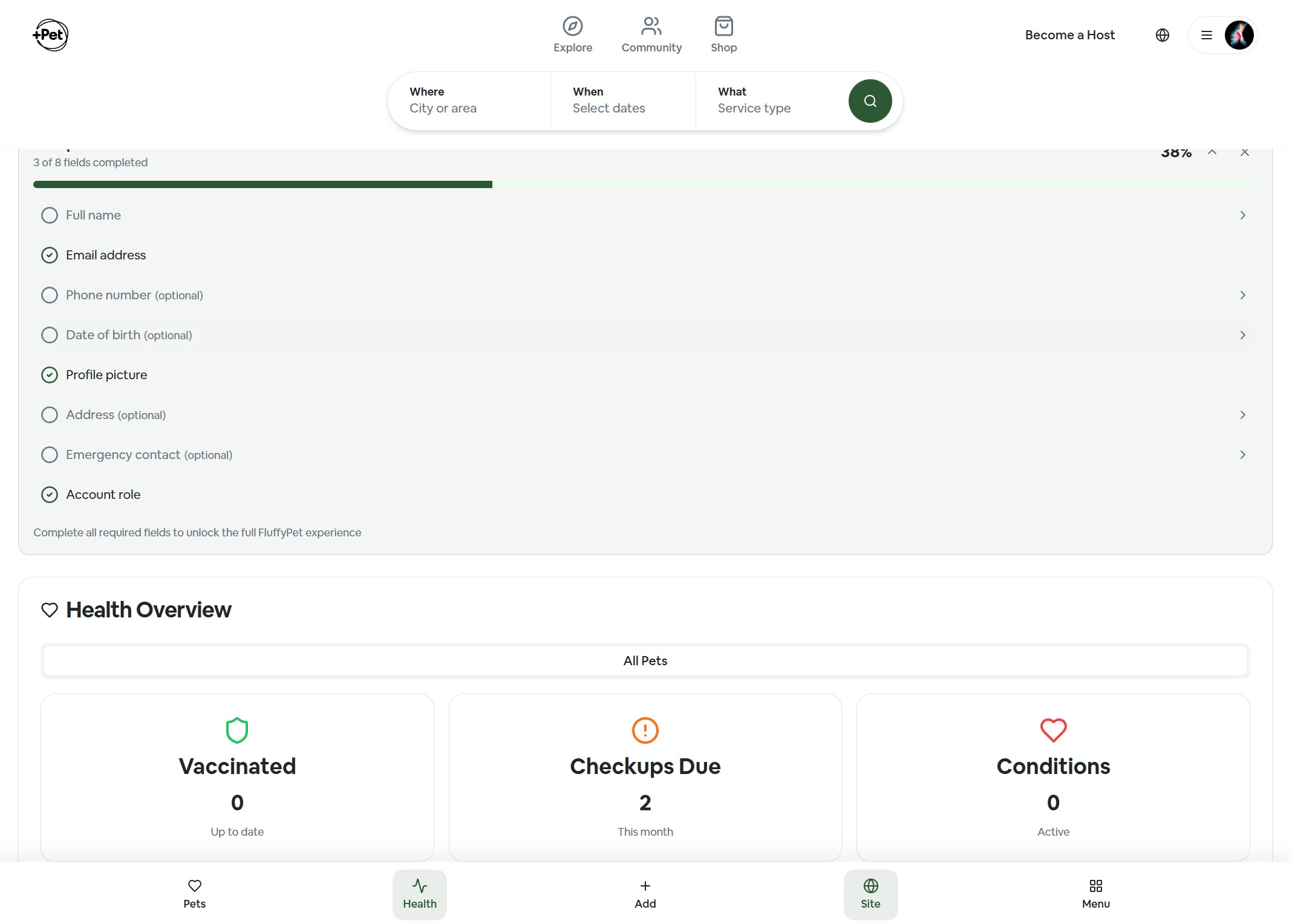Go to +Pet logo home
1292x924 pixels.
[x=50, y=35]
